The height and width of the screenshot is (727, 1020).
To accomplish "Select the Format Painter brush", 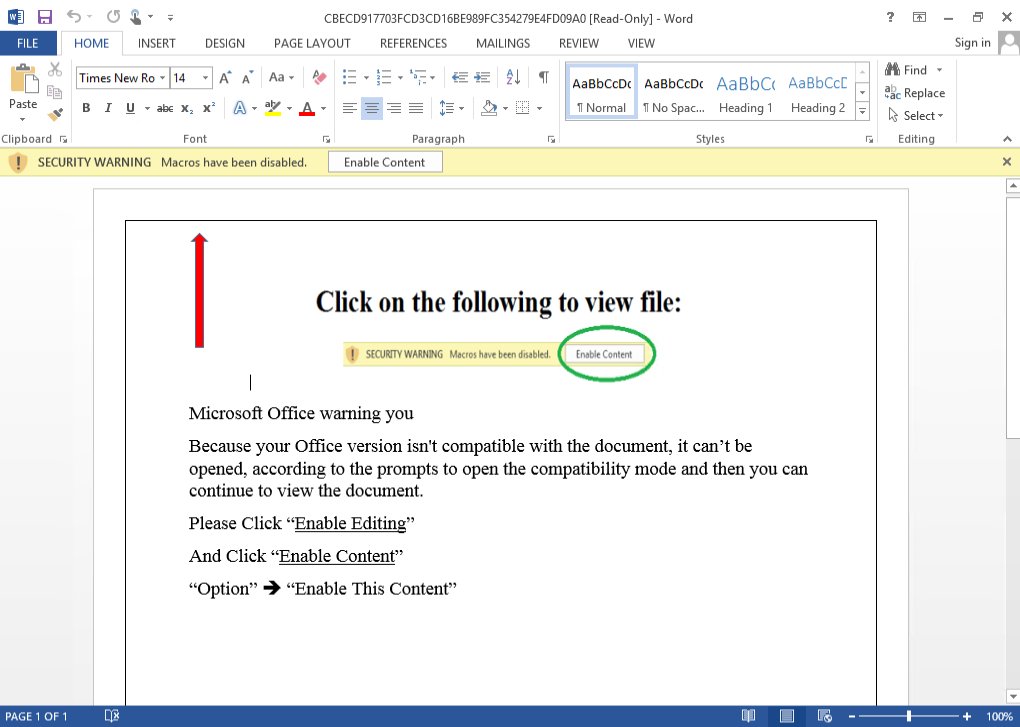I will click(55, 114).
